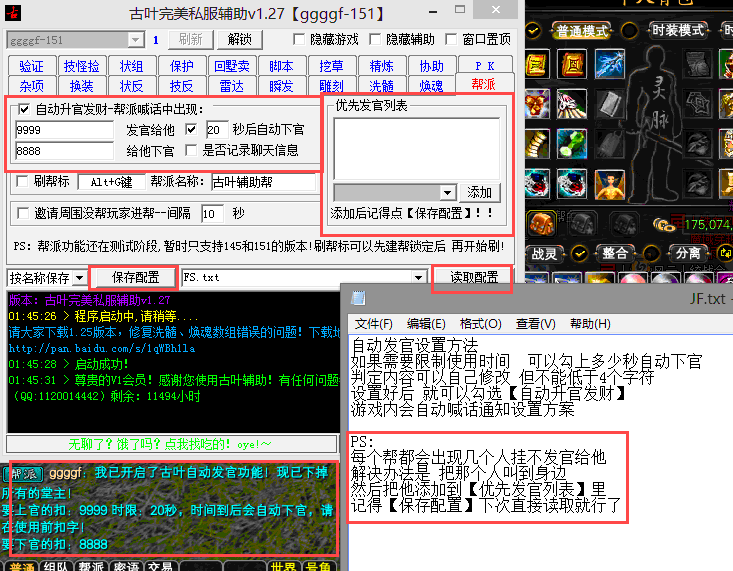
Task: Open the dropdown beside the 添加 button
Action: click(x=447, y=192)
